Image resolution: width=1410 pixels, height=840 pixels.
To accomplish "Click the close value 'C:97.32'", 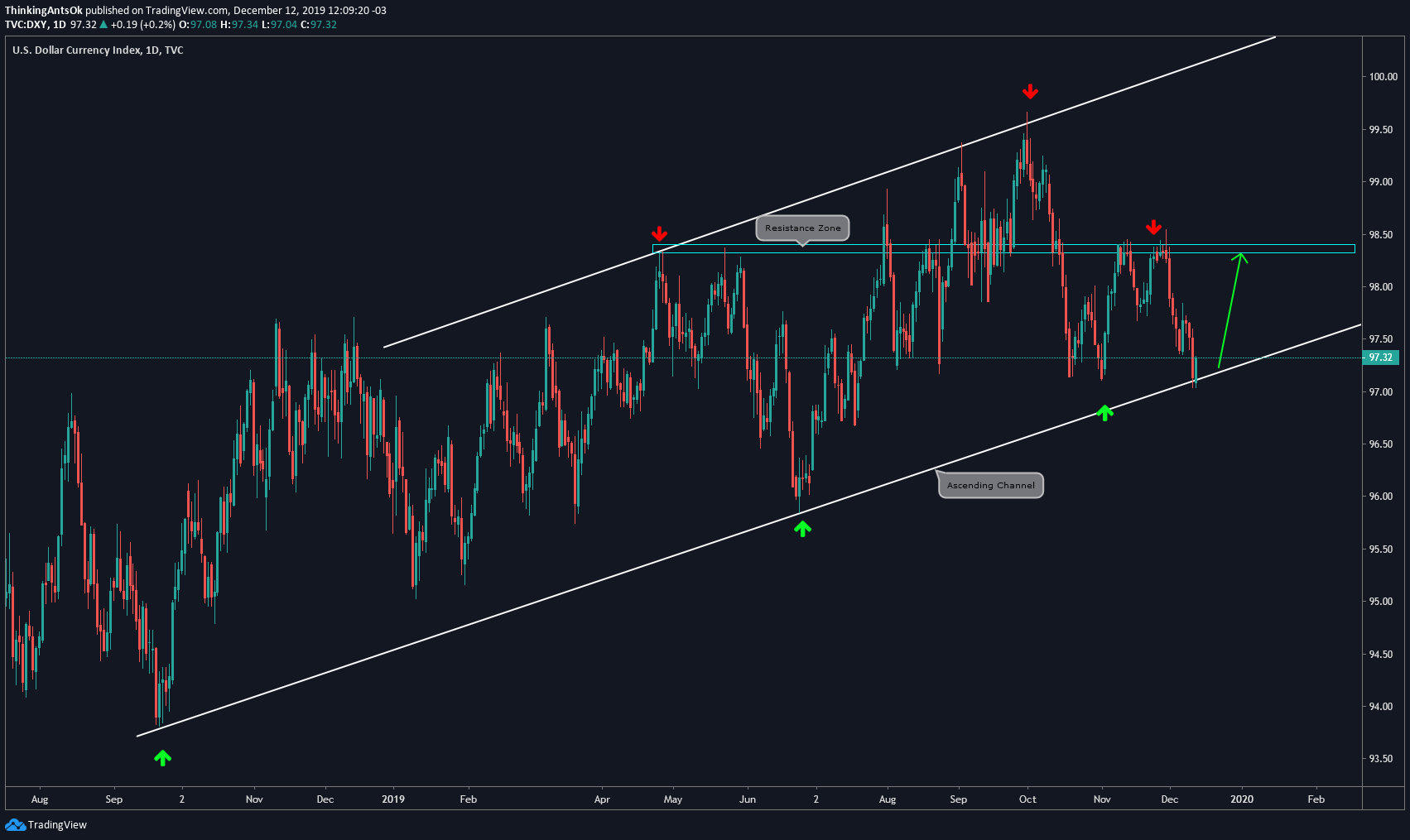I will 319,25.
